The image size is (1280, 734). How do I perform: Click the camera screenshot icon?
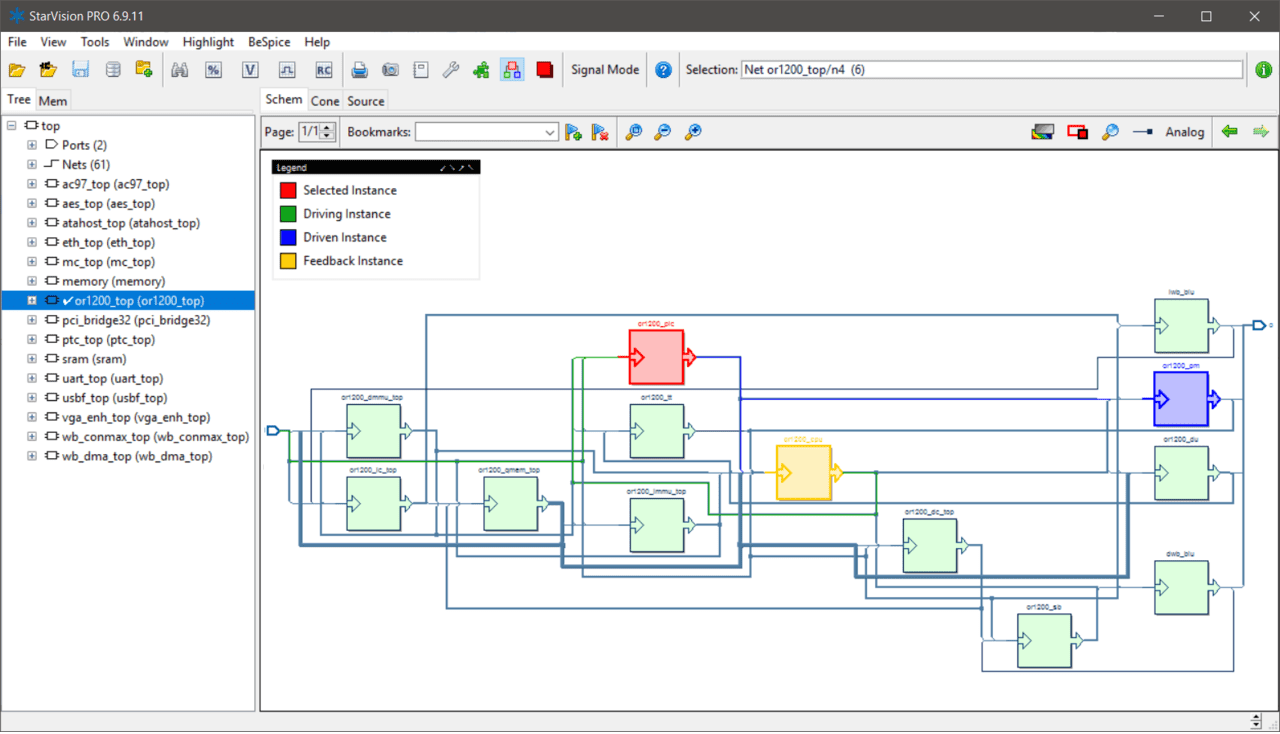(x=390, y=70)
